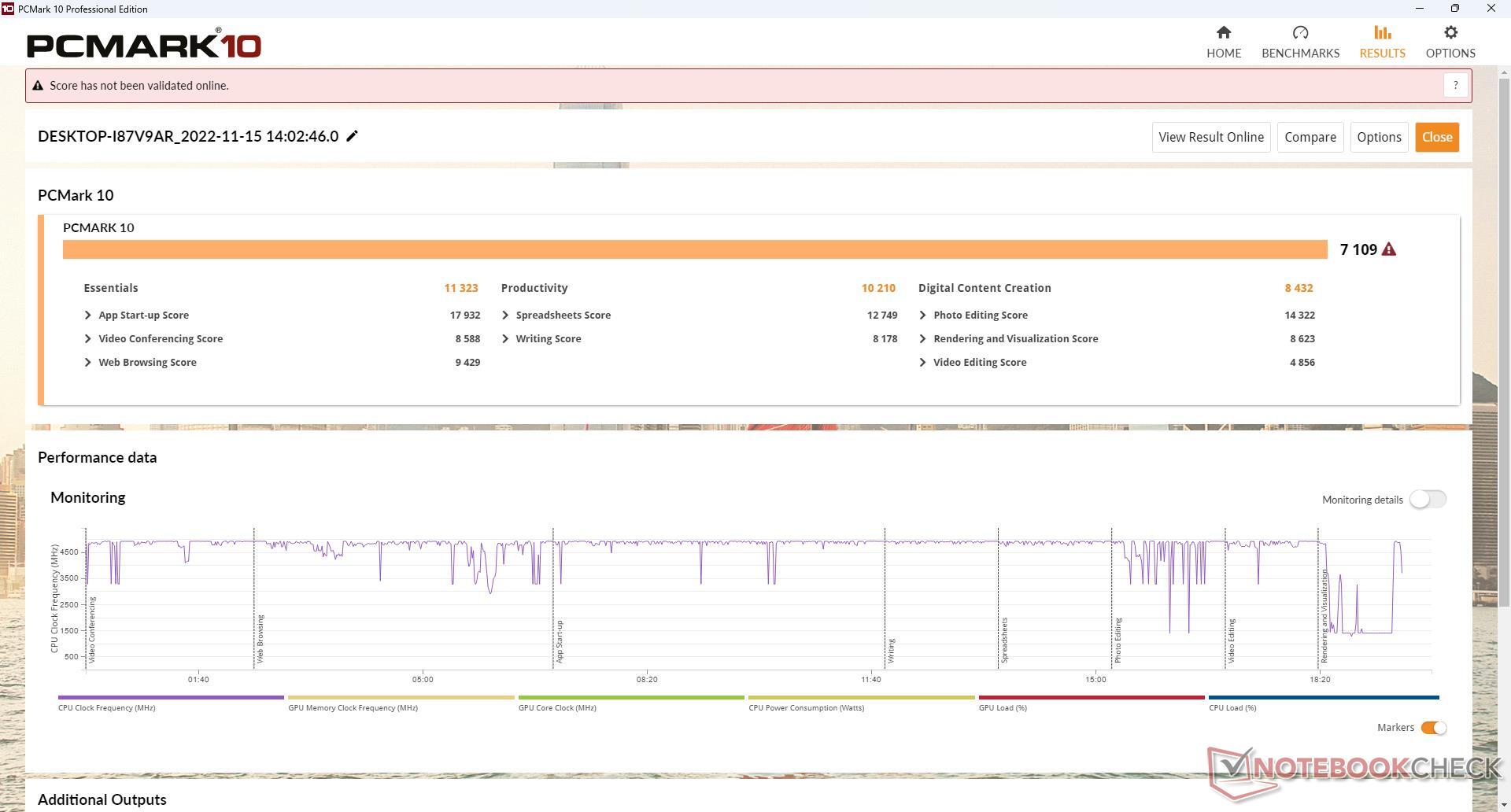Click the Web Browsing marker on chart

tap(260, 639)
